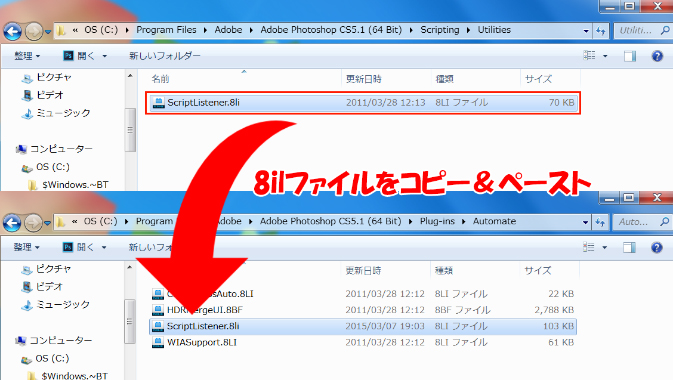Open help in Automate window
Screen dimensions: 673x380
[x=657, y=247]
